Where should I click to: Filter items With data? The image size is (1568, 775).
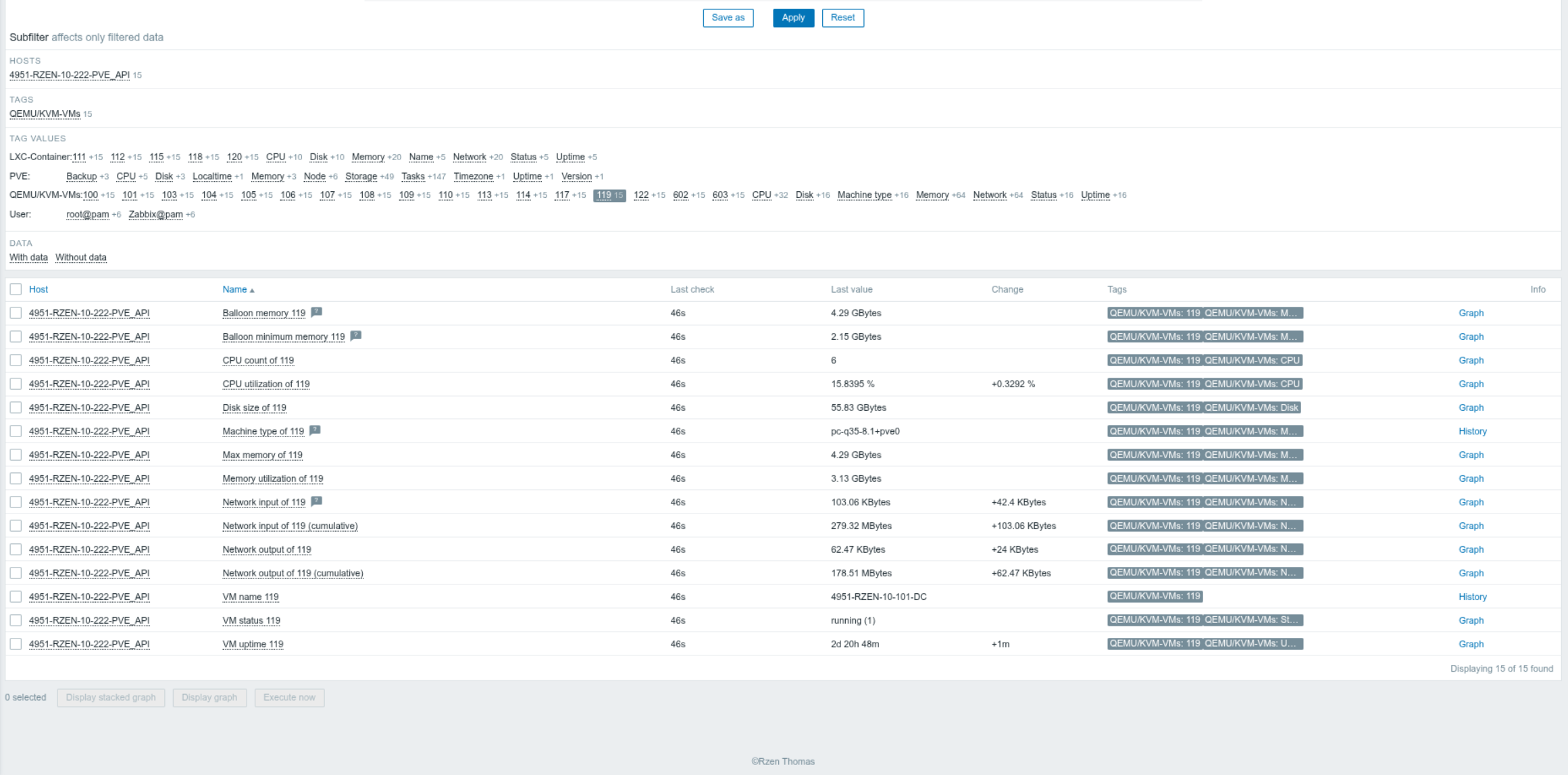(28, 257)
